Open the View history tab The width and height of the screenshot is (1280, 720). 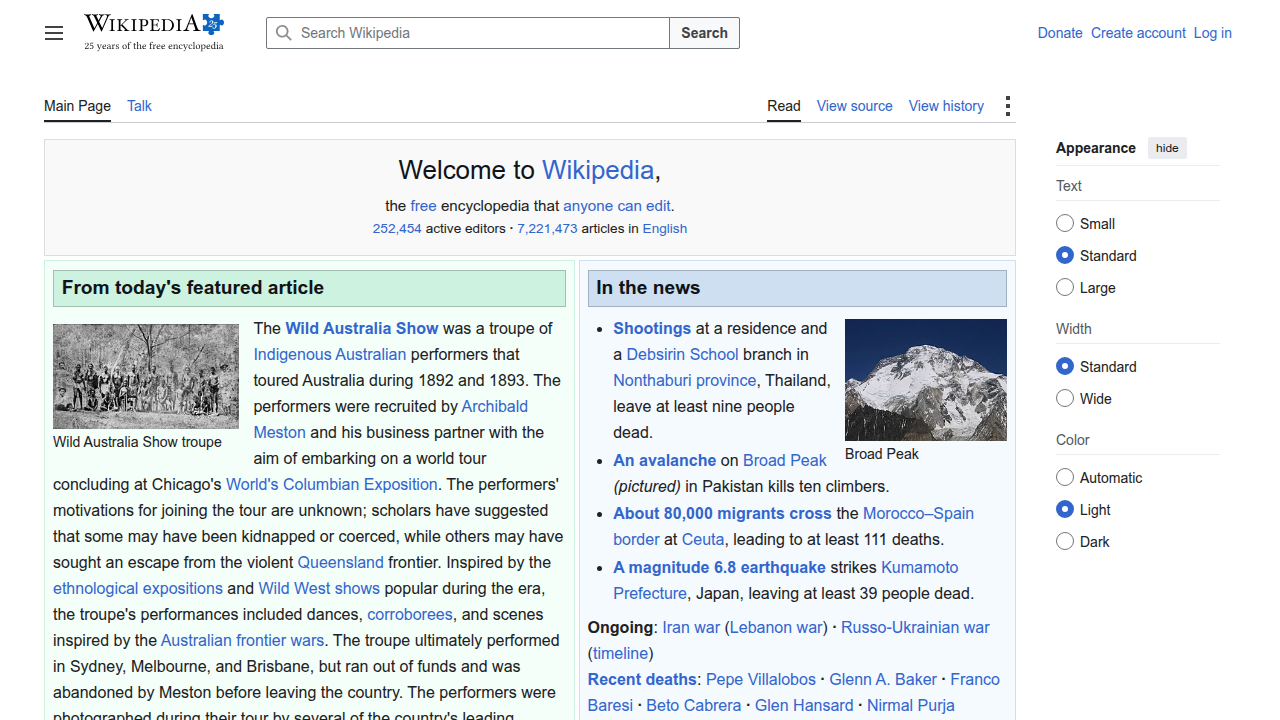(946, 106)
